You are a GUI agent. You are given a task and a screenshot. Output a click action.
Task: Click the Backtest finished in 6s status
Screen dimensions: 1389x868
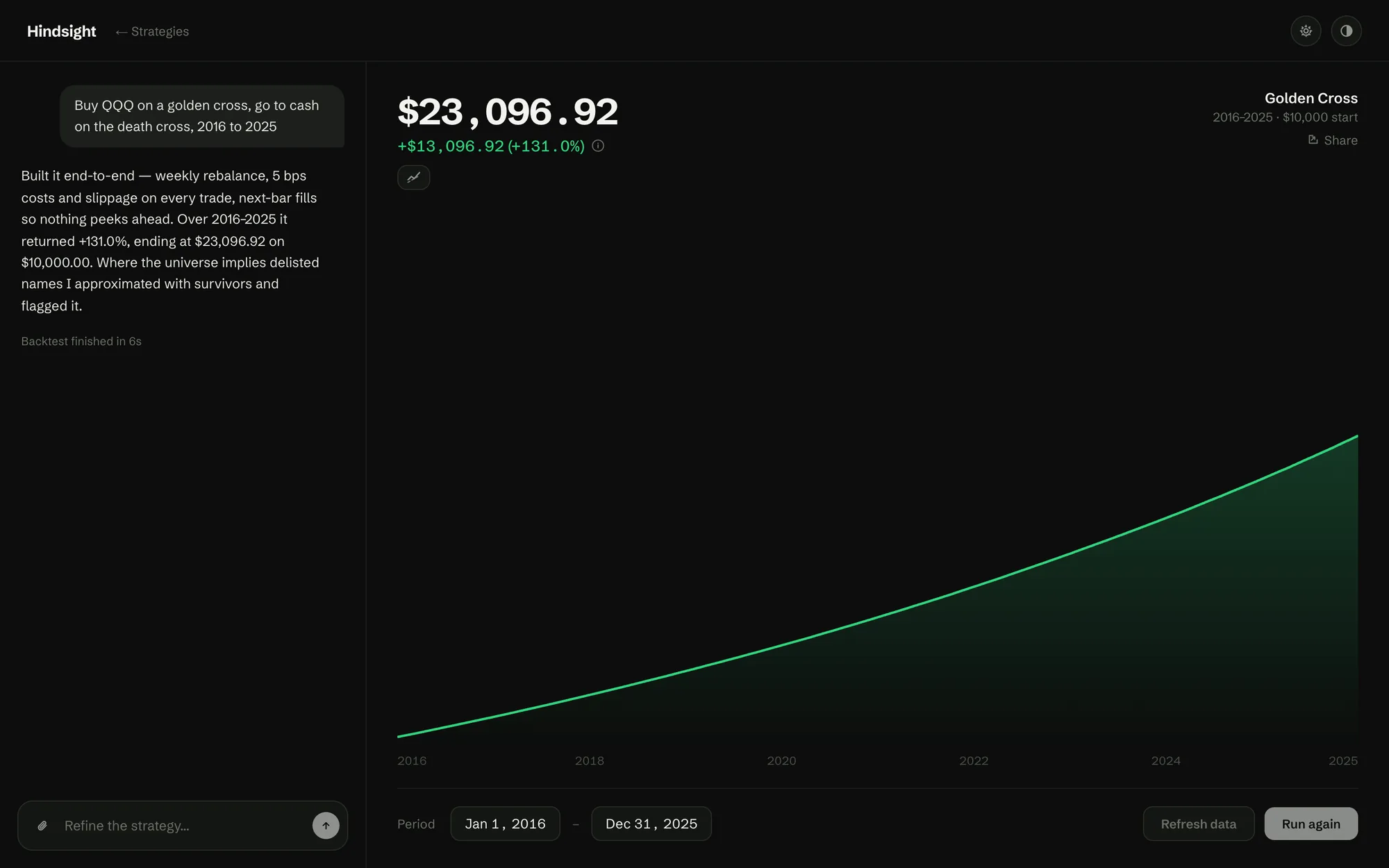point(81,341)
